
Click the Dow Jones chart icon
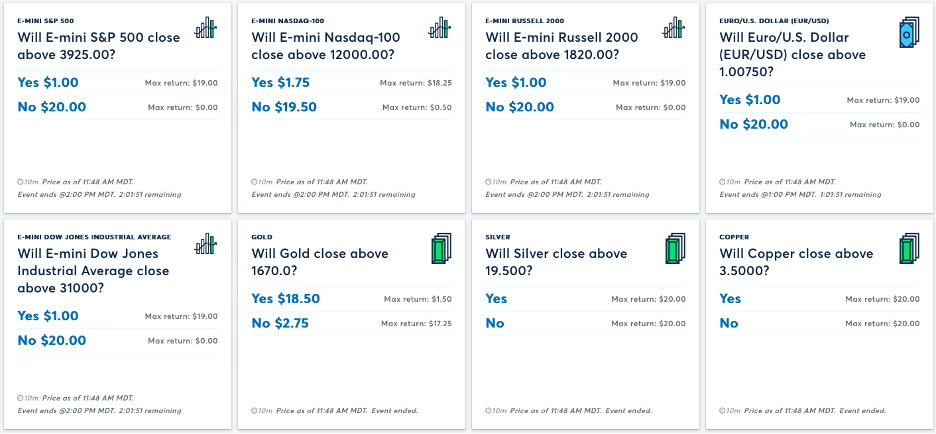tap(205, 244)
